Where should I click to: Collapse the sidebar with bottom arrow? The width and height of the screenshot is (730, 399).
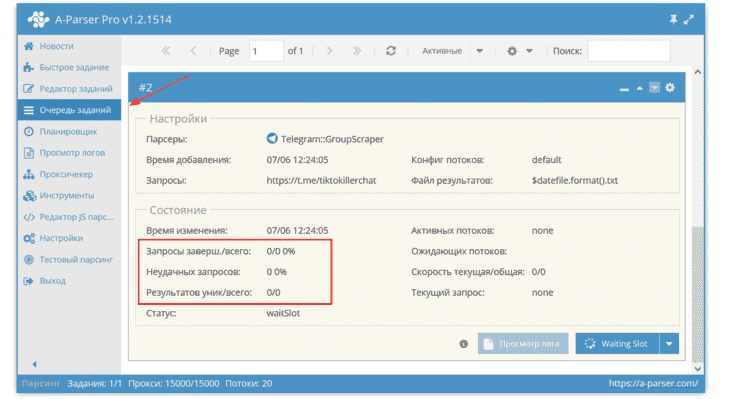tap(34, 364)
